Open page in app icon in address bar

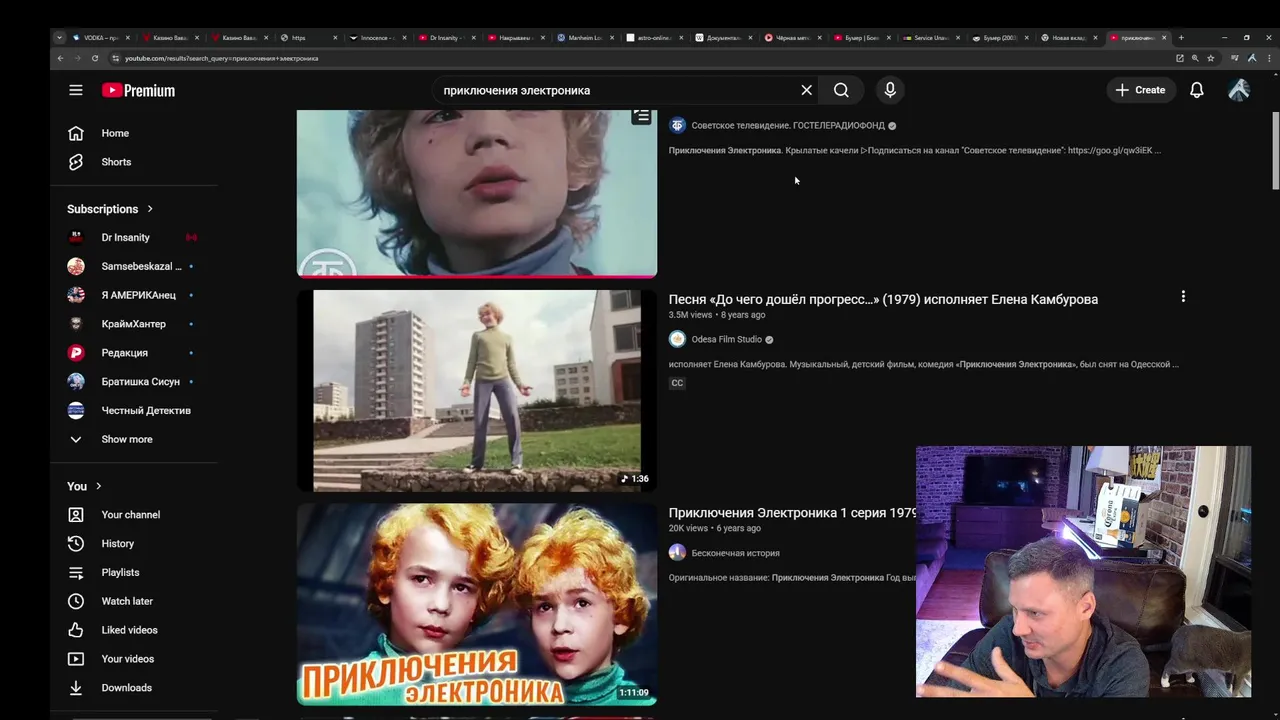pyautogui.click(x=1180, y=58)
